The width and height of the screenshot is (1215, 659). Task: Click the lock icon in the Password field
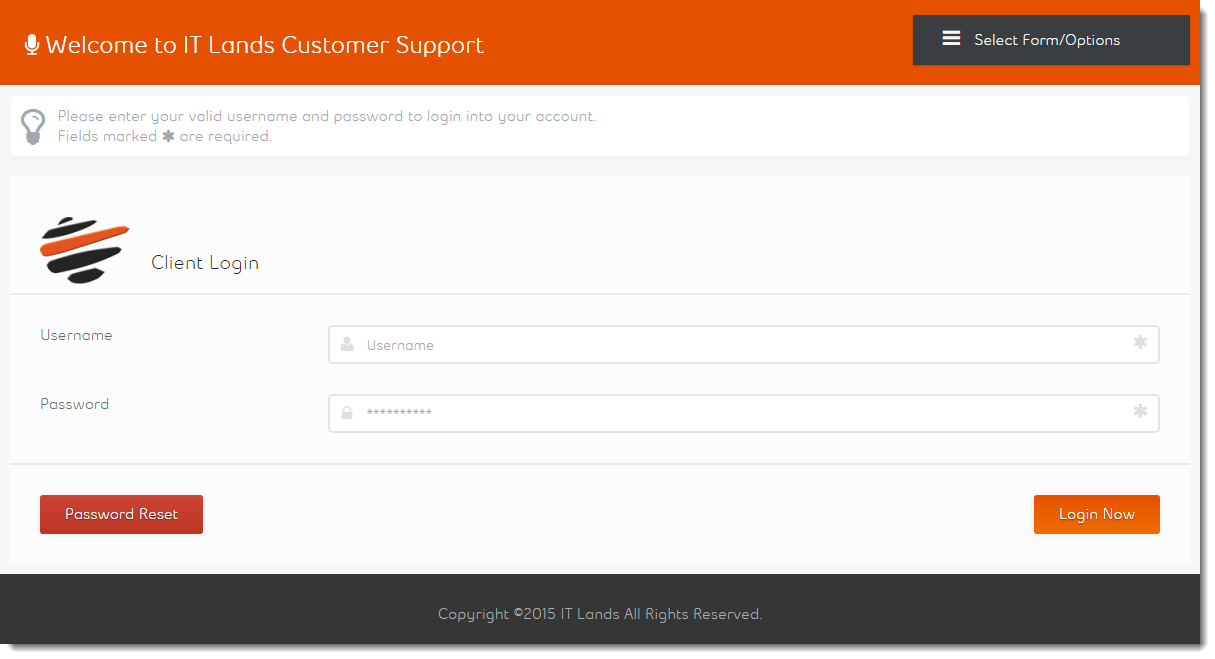click(x=347, y=412)
